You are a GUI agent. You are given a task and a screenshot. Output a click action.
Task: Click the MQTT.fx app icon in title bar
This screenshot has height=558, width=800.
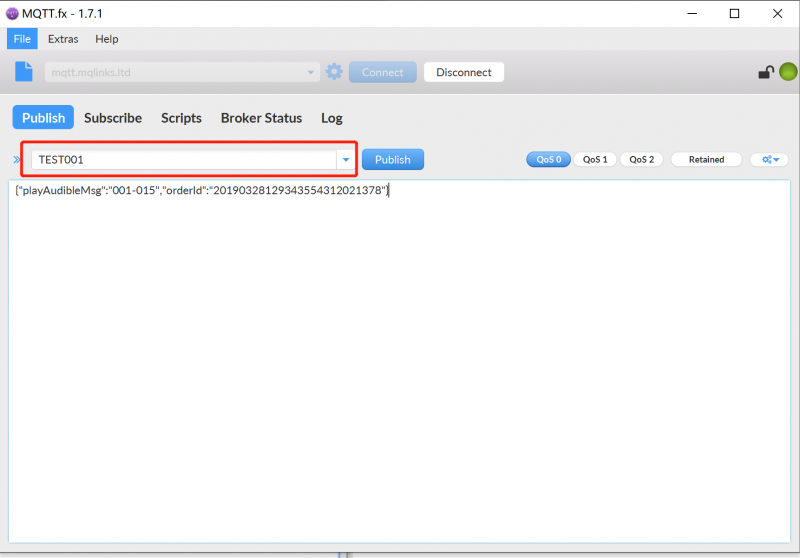point(13,13)
